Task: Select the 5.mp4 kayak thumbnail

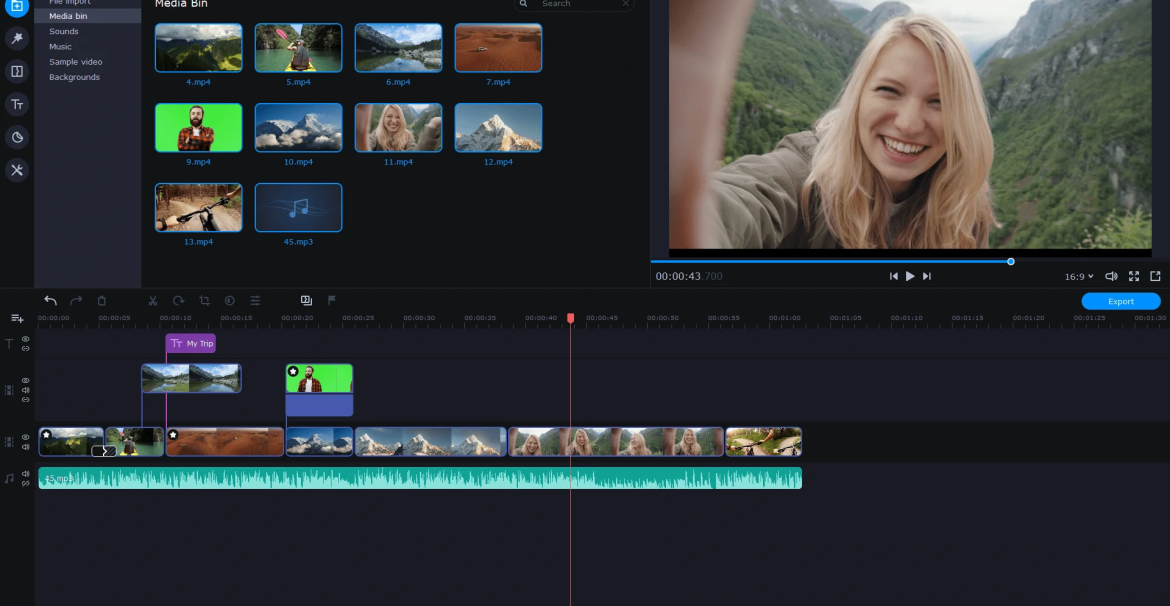Action: tap(298, 48)
